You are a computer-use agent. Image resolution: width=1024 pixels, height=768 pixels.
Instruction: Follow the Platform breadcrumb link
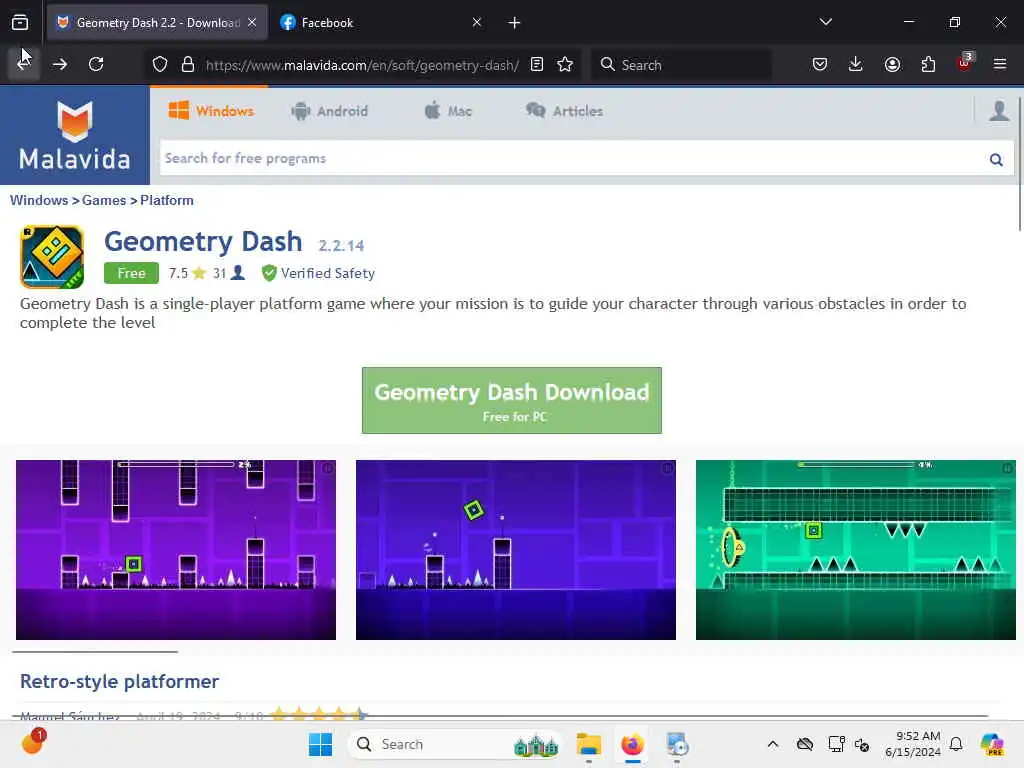167,200
